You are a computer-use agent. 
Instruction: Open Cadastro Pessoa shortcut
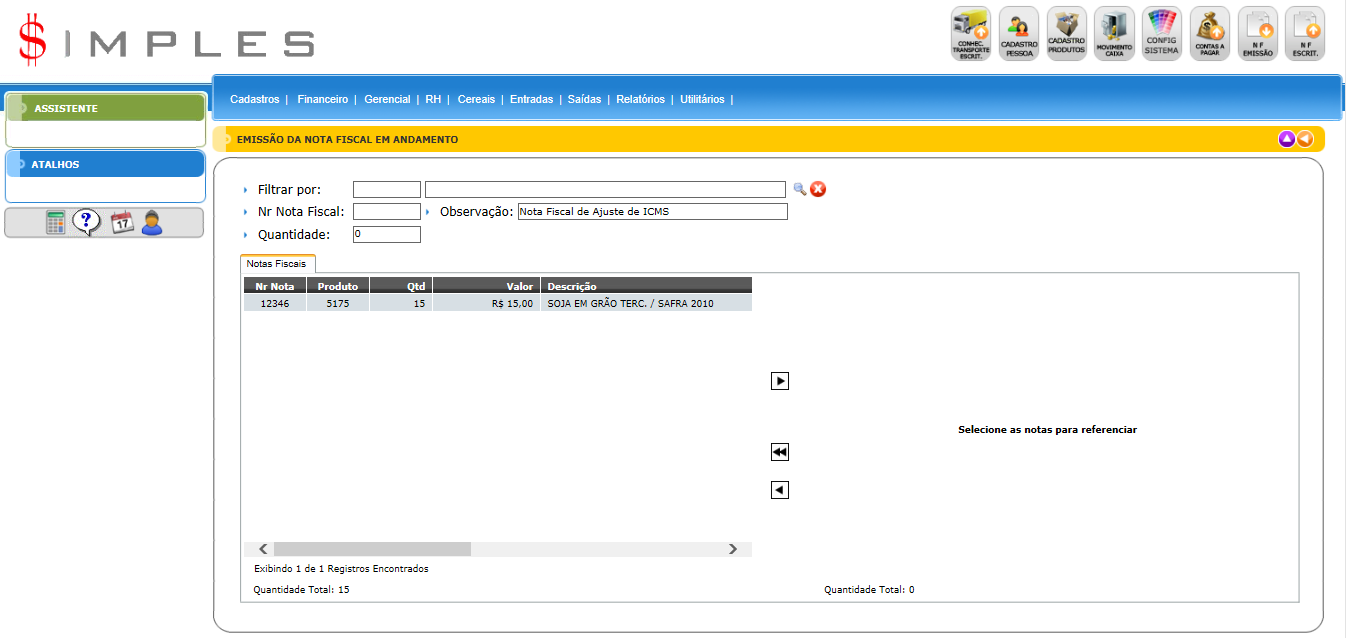pyautogui.click(x=1018, y=34)
